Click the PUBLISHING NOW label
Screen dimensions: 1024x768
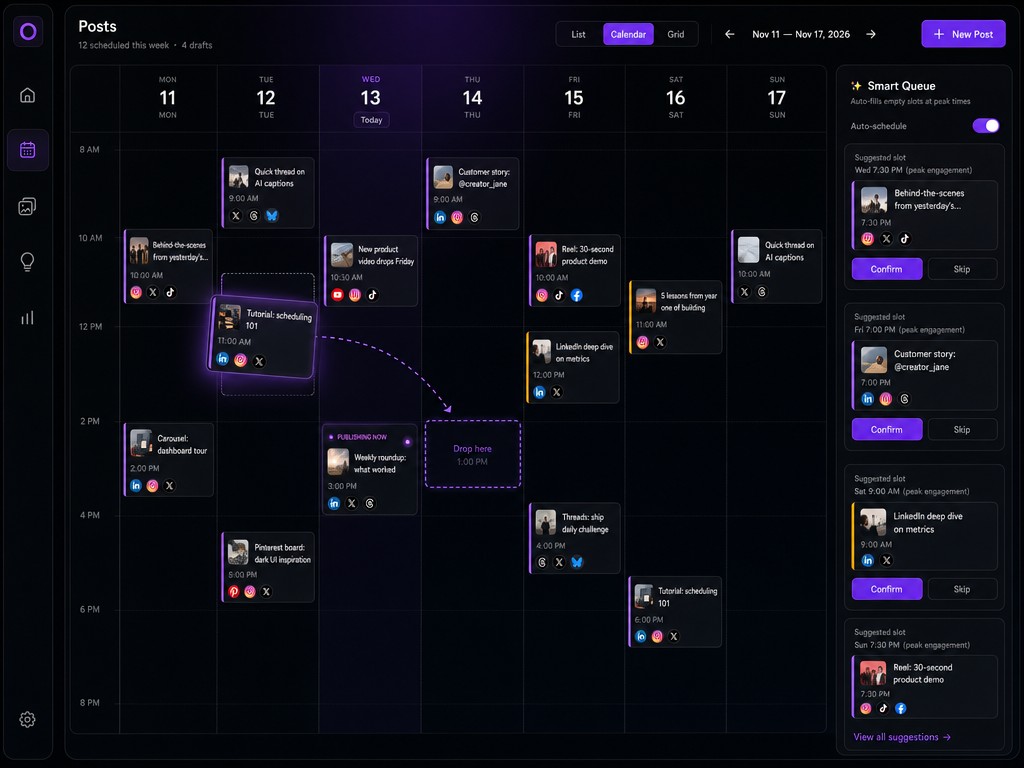[362, 437]
